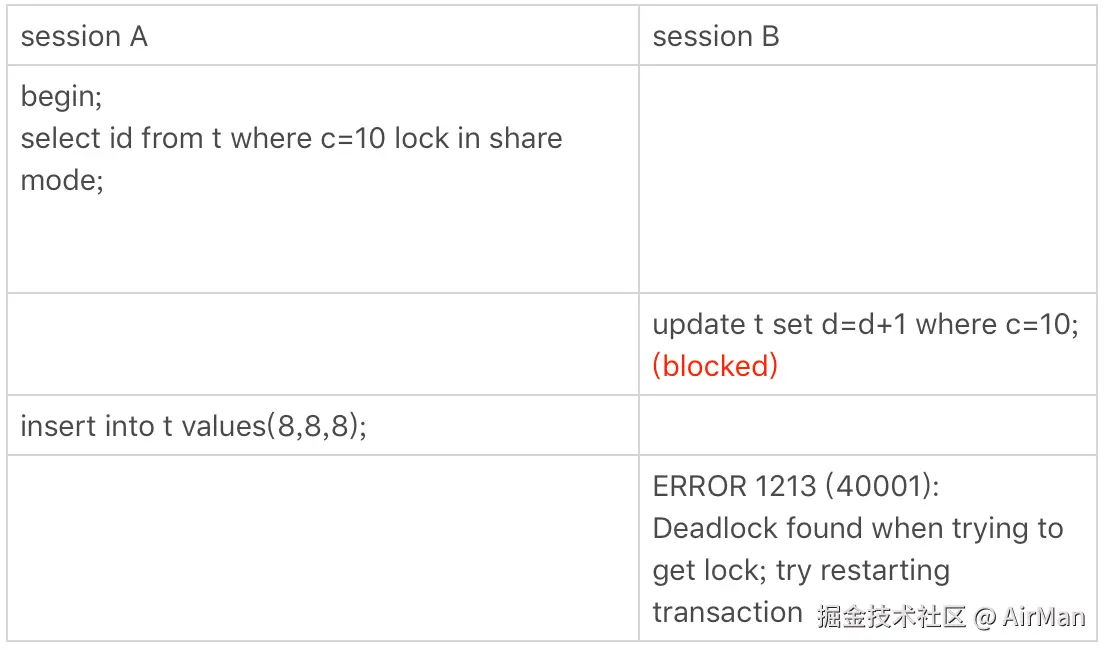Click the "update t set d=d+1" statement
The height and width of the screenshot is (650, 1106).
780,325
